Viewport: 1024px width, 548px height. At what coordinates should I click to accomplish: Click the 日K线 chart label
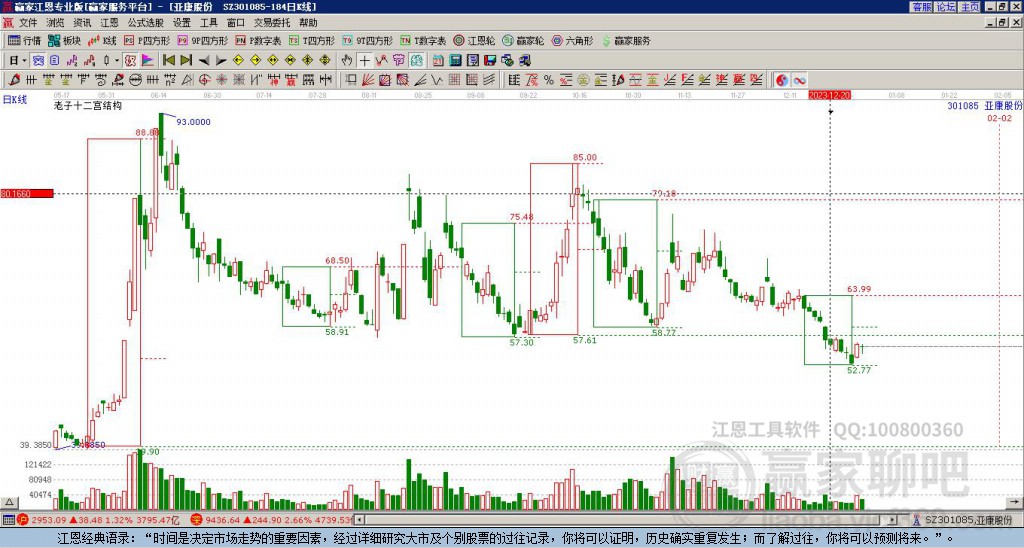15,100
